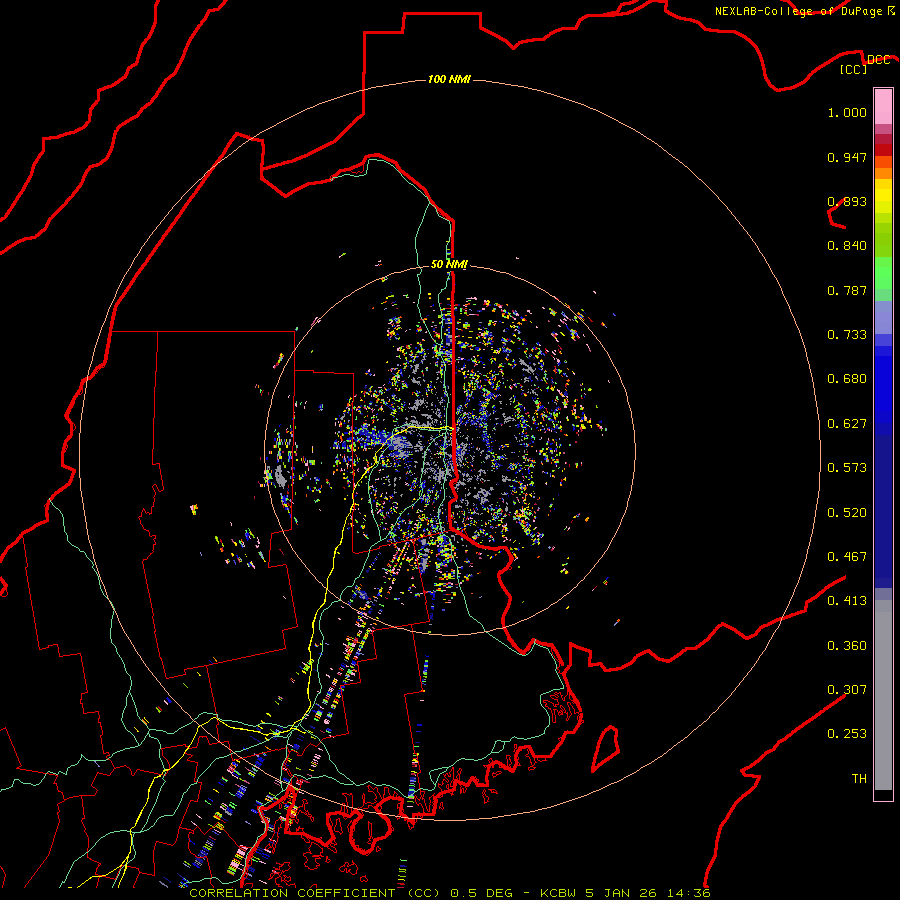The width and height of the screenshot is (900, 900).
Task: Click the 0.413 color scale value
Action: pyautogui.click(x=847, y=601)
